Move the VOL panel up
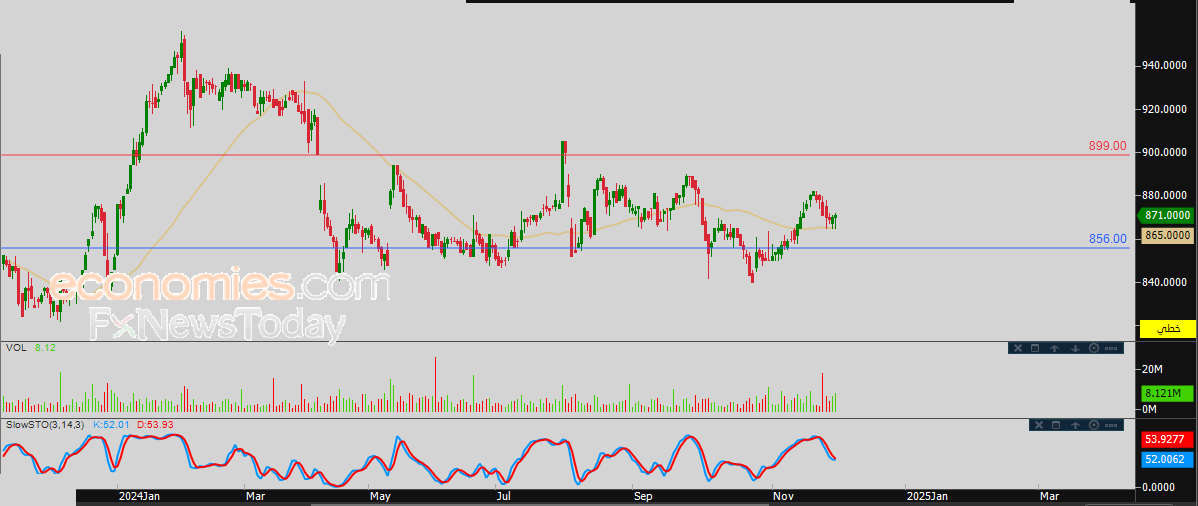Screen dimensions: 1198x506 pyautogui.click(x=1054, y=348)
